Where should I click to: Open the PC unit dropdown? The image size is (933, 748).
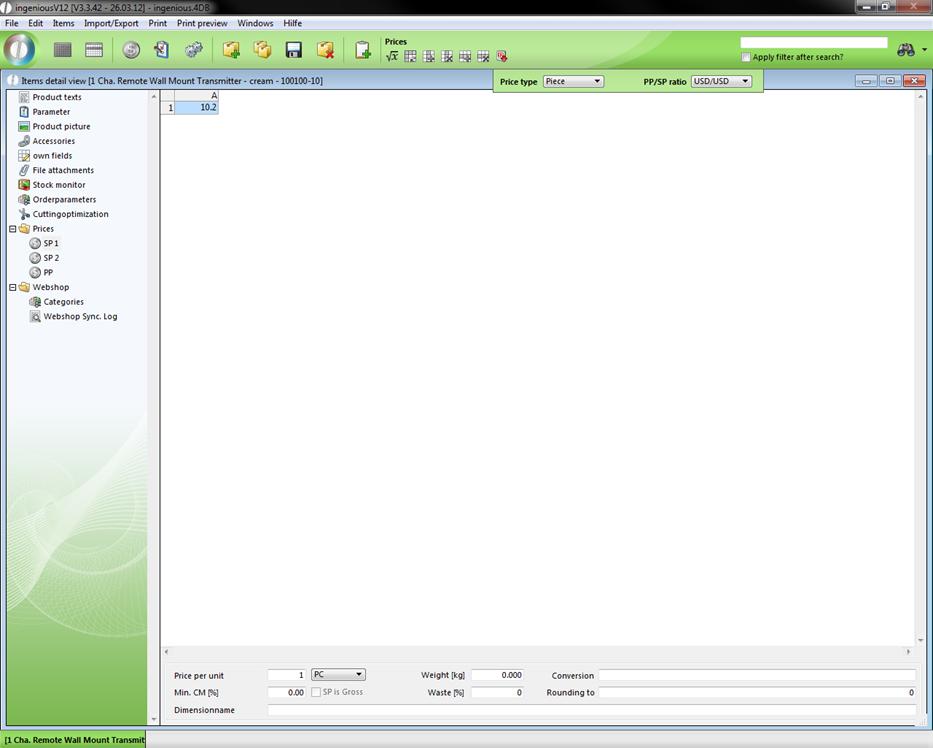point(338,675)
